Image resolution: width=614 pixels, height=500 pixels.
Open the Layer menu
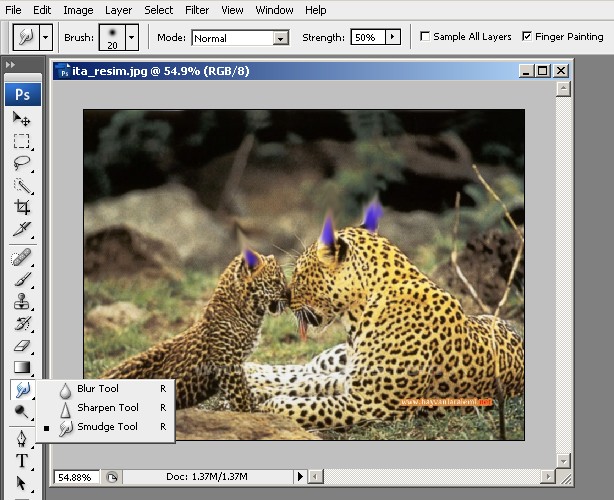click(118, 10)
